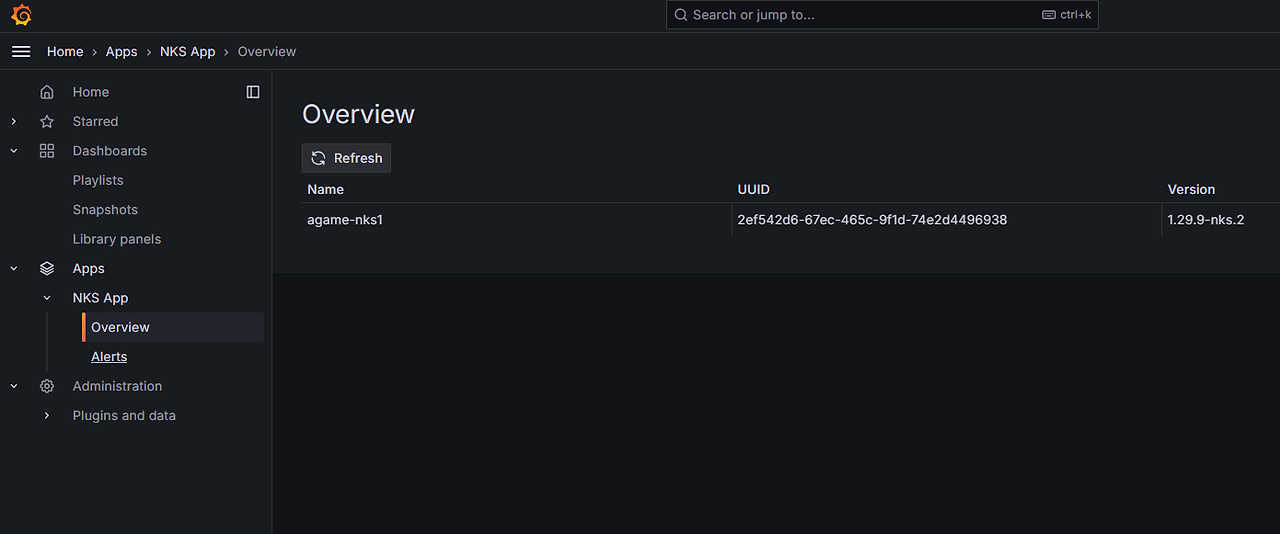Undock the menu with panel icon
The image size is (1280, 534).
253,92
